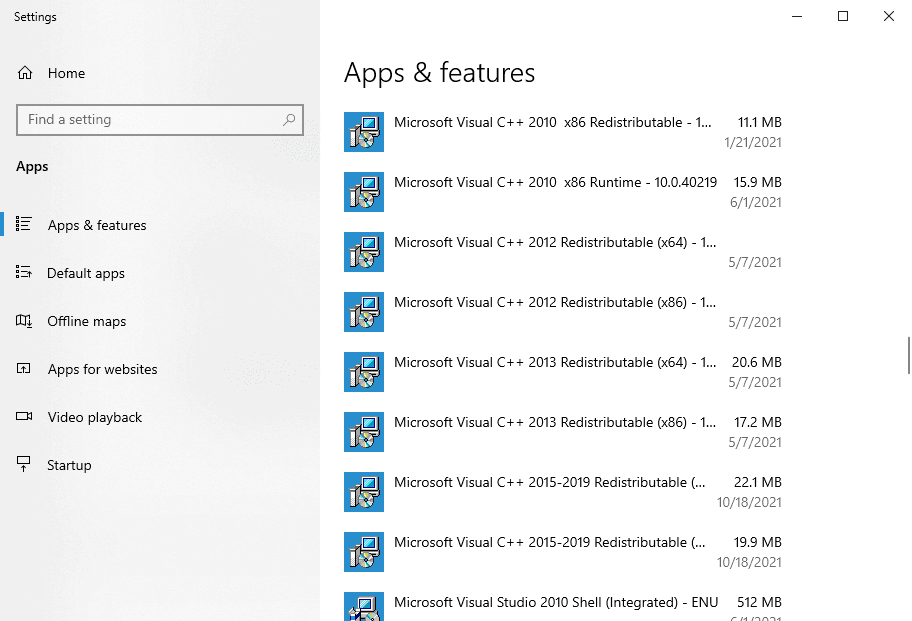Viewport: 912px width, 621px height.
Task: Click the icon of Visual C++ 2013 Redistributable (x64)
Action: pos(364,372)
